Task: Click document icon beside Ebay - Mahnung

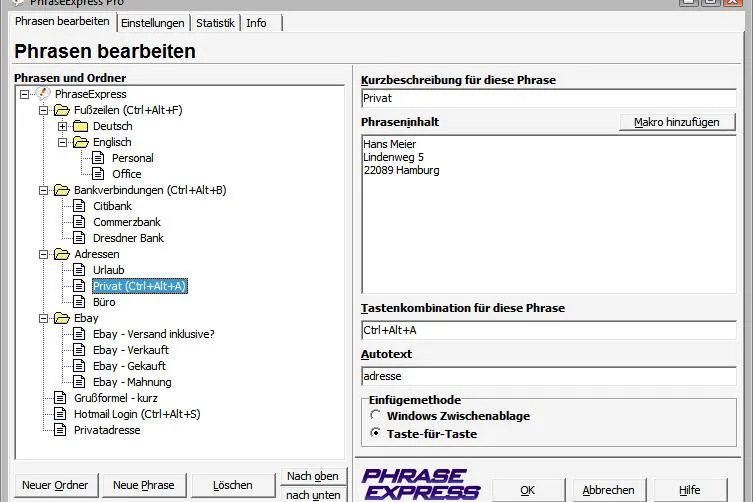Action: [79, 381]
